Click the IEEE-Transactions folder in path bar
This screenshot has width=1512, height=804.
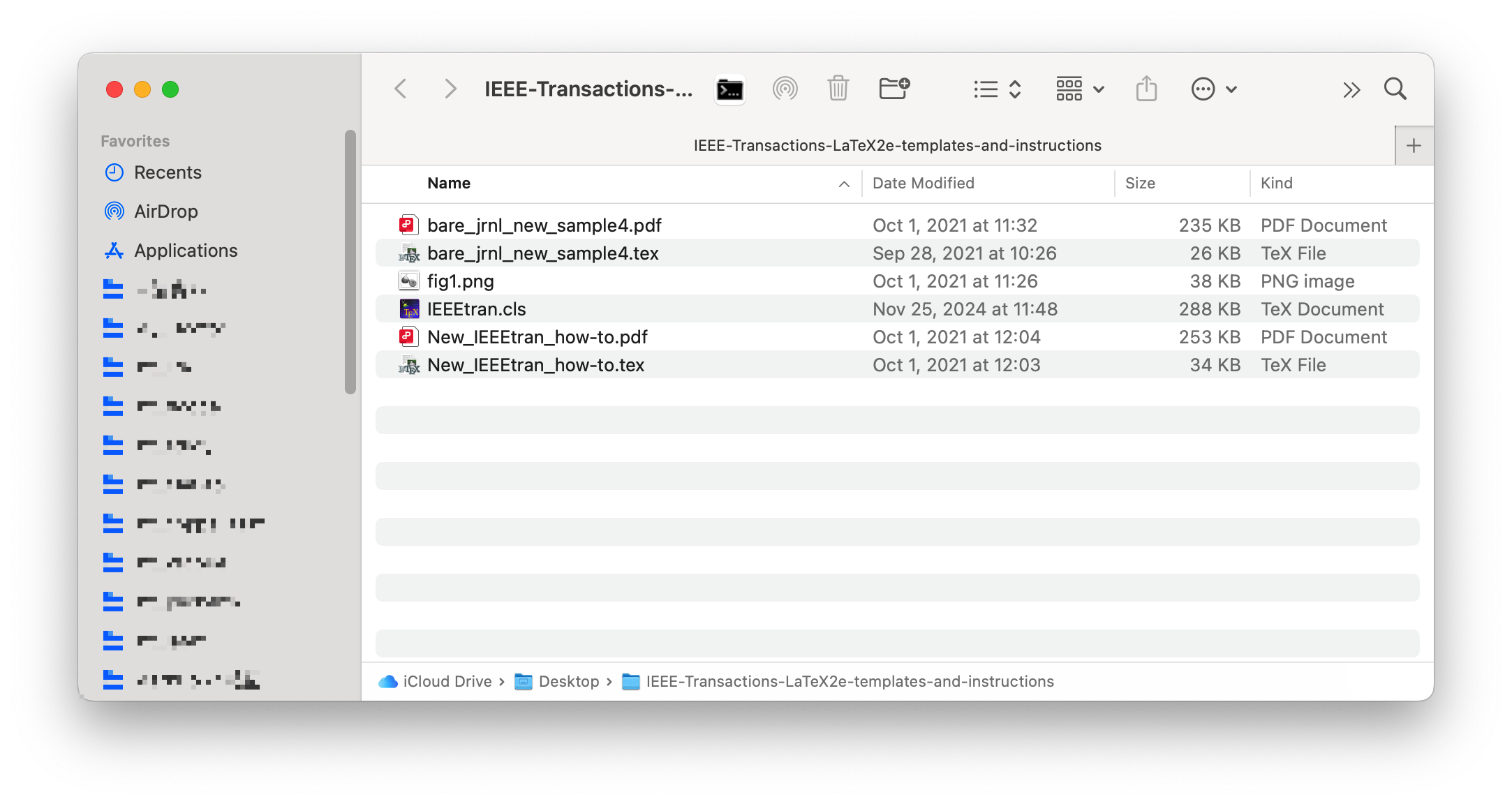coord(838,681)
